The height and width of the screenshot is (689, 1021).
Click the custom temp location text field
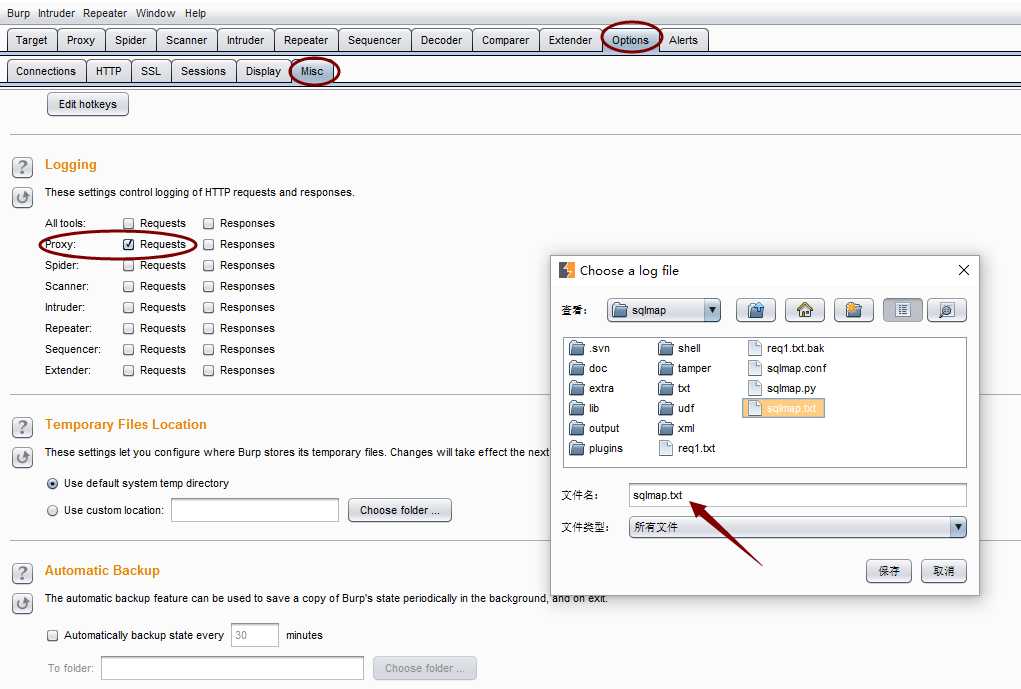coord(255,511)
